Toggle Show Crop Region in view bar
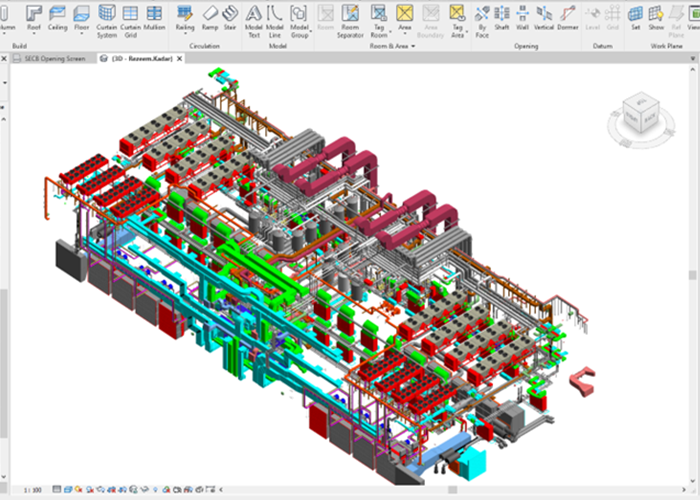 click(122, 489)
